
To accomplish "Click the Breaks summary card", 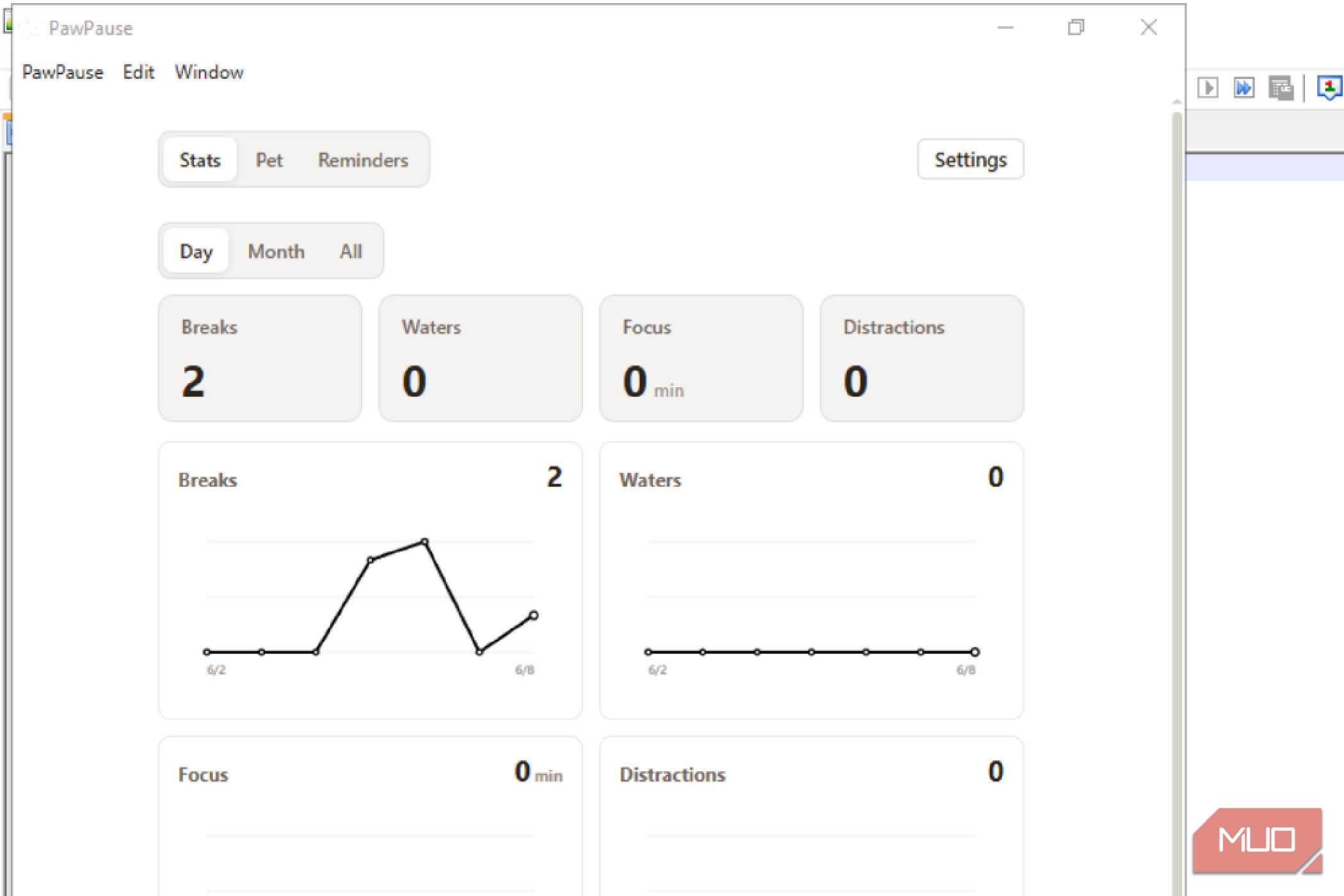I will click(260, 358).
